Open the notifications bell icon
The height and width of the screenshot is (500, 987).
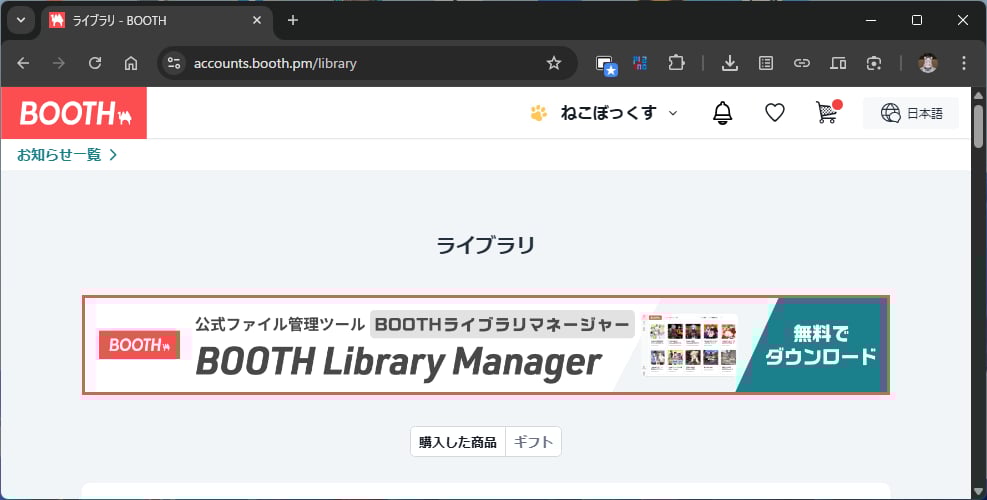(722, 113)
